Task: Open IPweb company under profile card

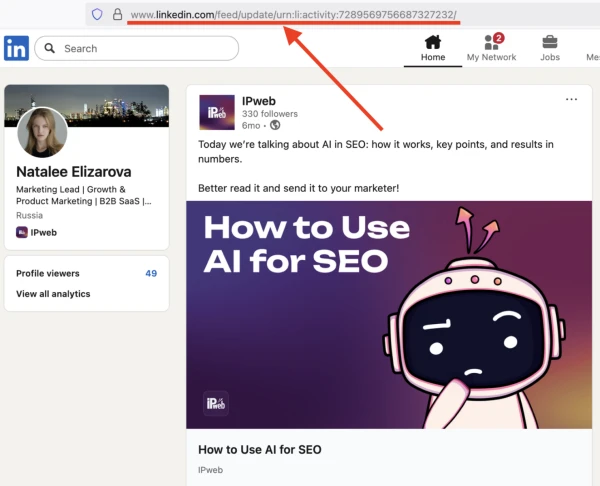Action: pyautogui.click(x=42, y=232)
